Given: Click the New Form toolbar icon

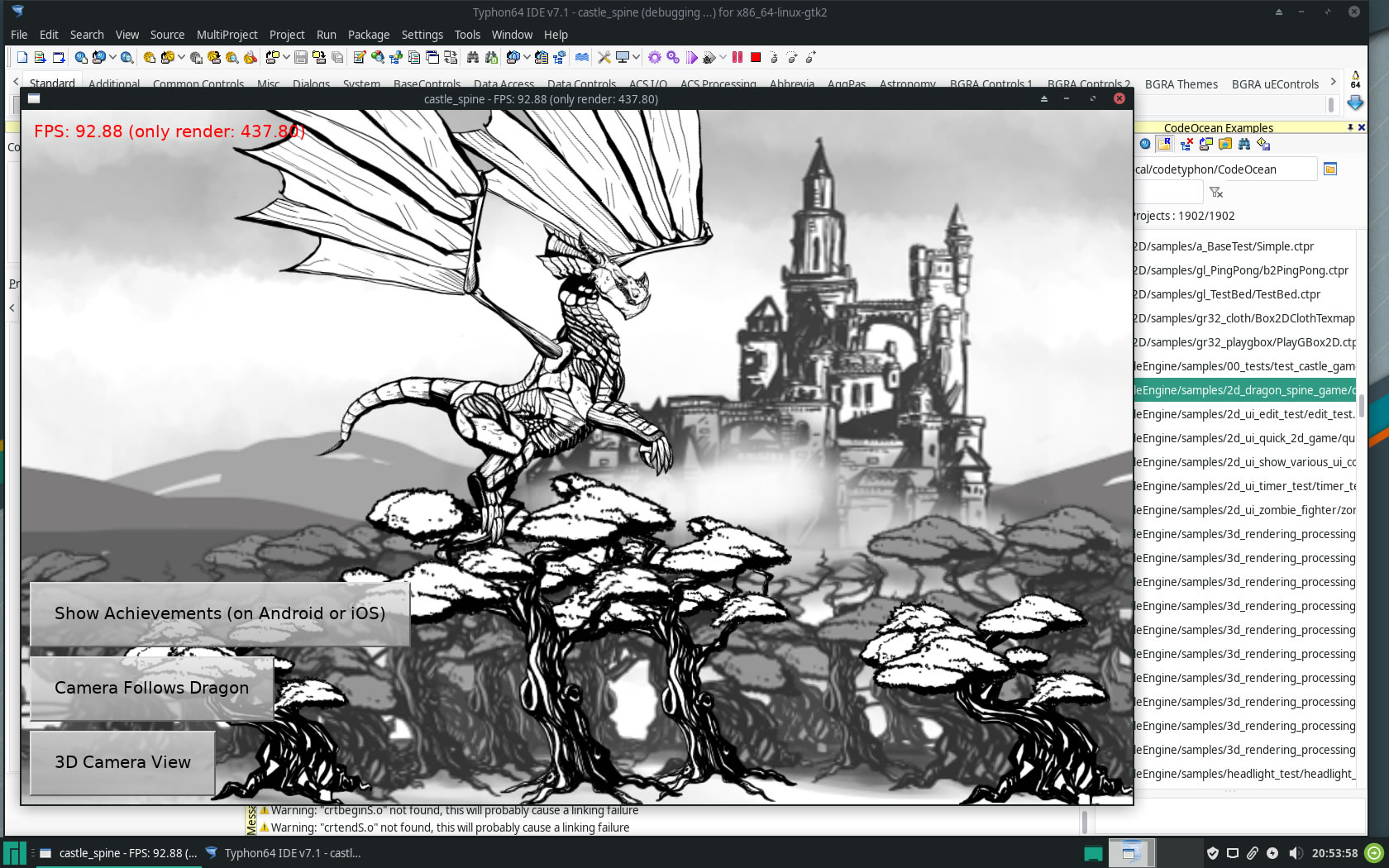Looking at the screenshot, I should point(59,57).
